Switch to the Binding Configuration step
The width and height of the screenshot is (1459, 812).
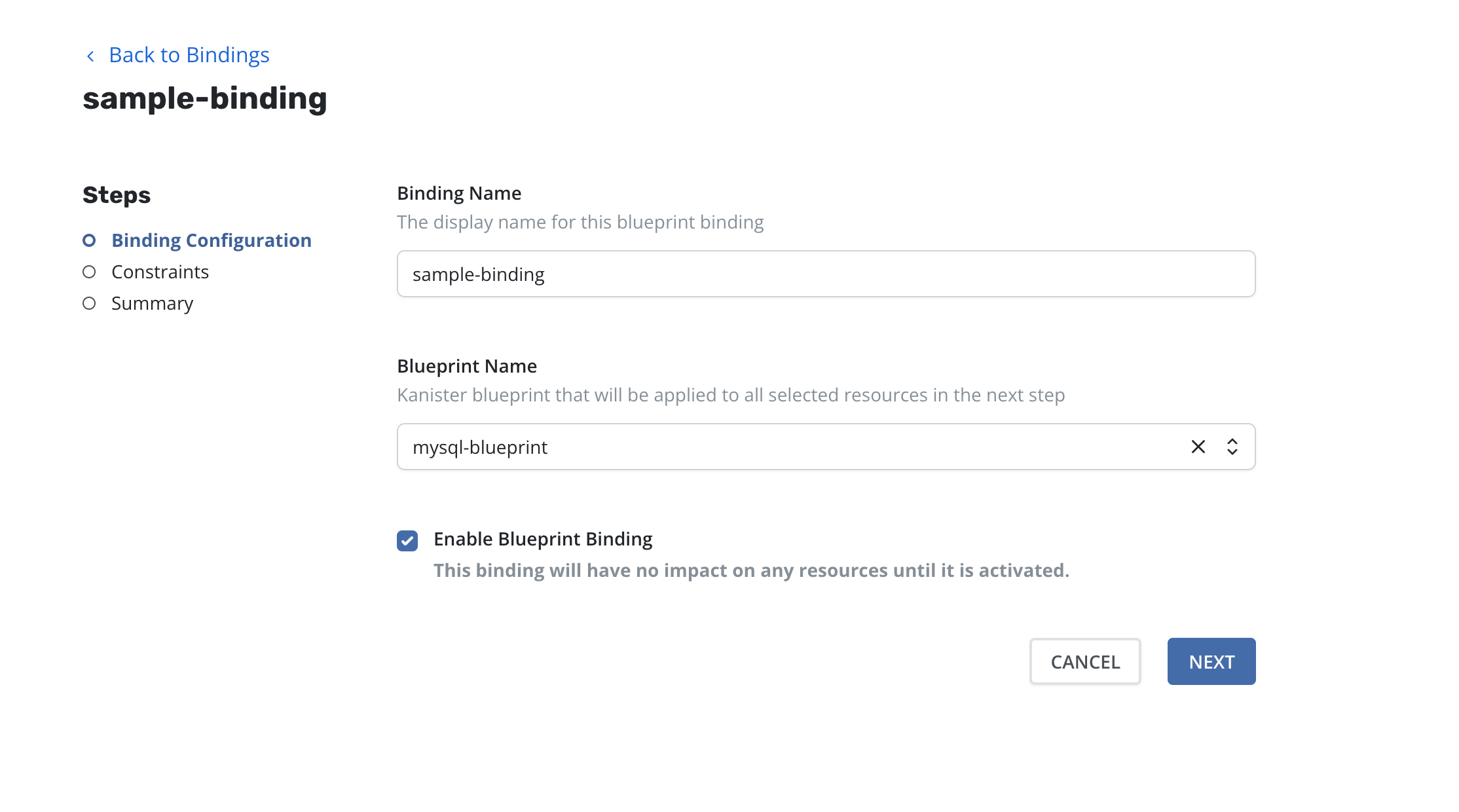[x=211, y=240]
